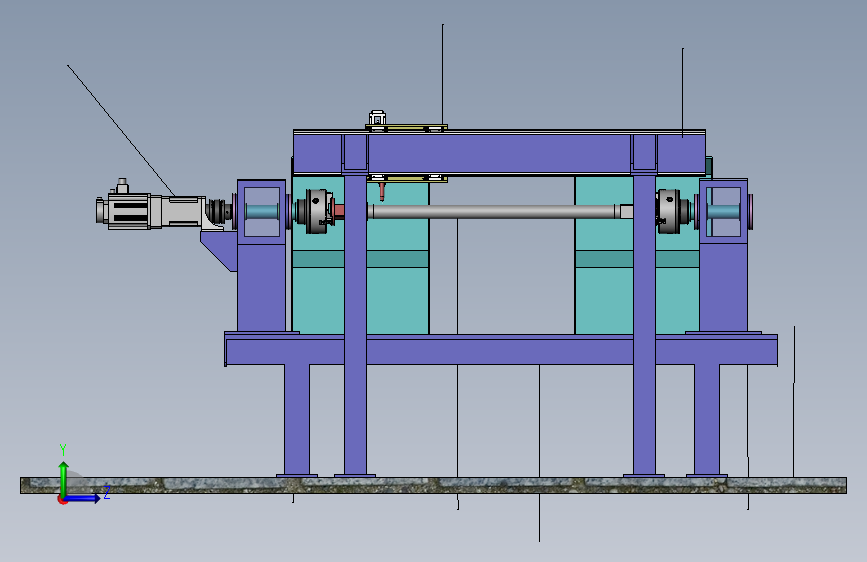Click the long gray shaft workpiece
The image size is (867, 562).
pos(500,211)
